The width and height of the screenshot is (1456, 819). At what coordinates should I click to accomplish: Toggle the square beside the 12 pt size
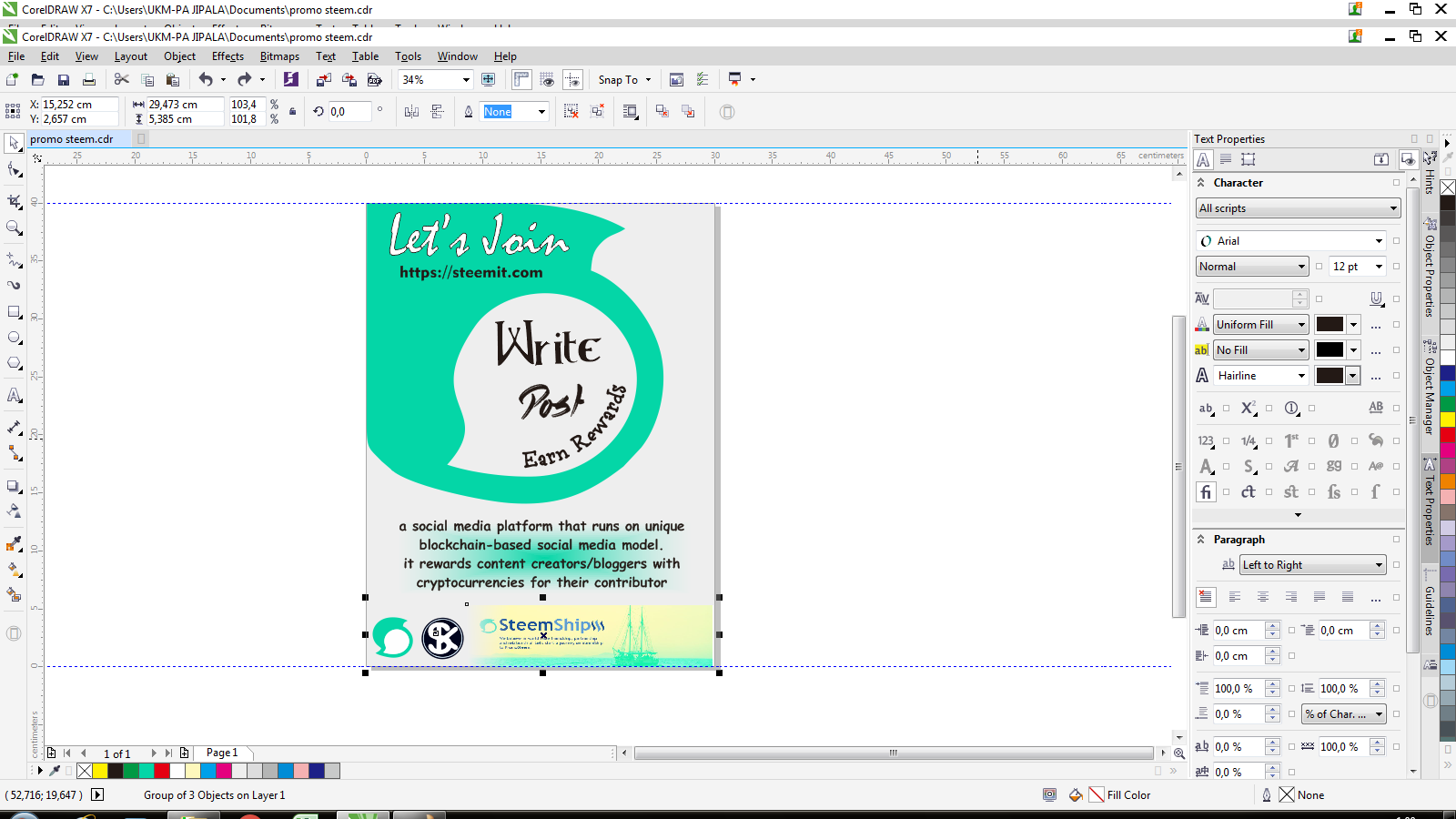(x=1396, y=267)
